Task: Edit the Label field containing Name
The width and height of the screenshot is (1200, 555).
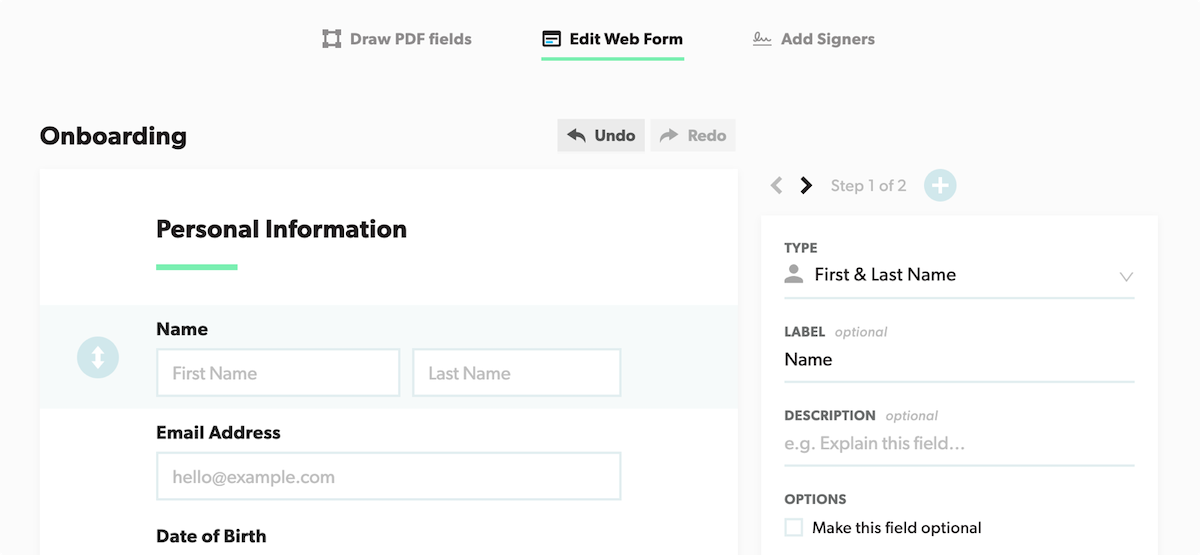Action: (x=958, y=360)
